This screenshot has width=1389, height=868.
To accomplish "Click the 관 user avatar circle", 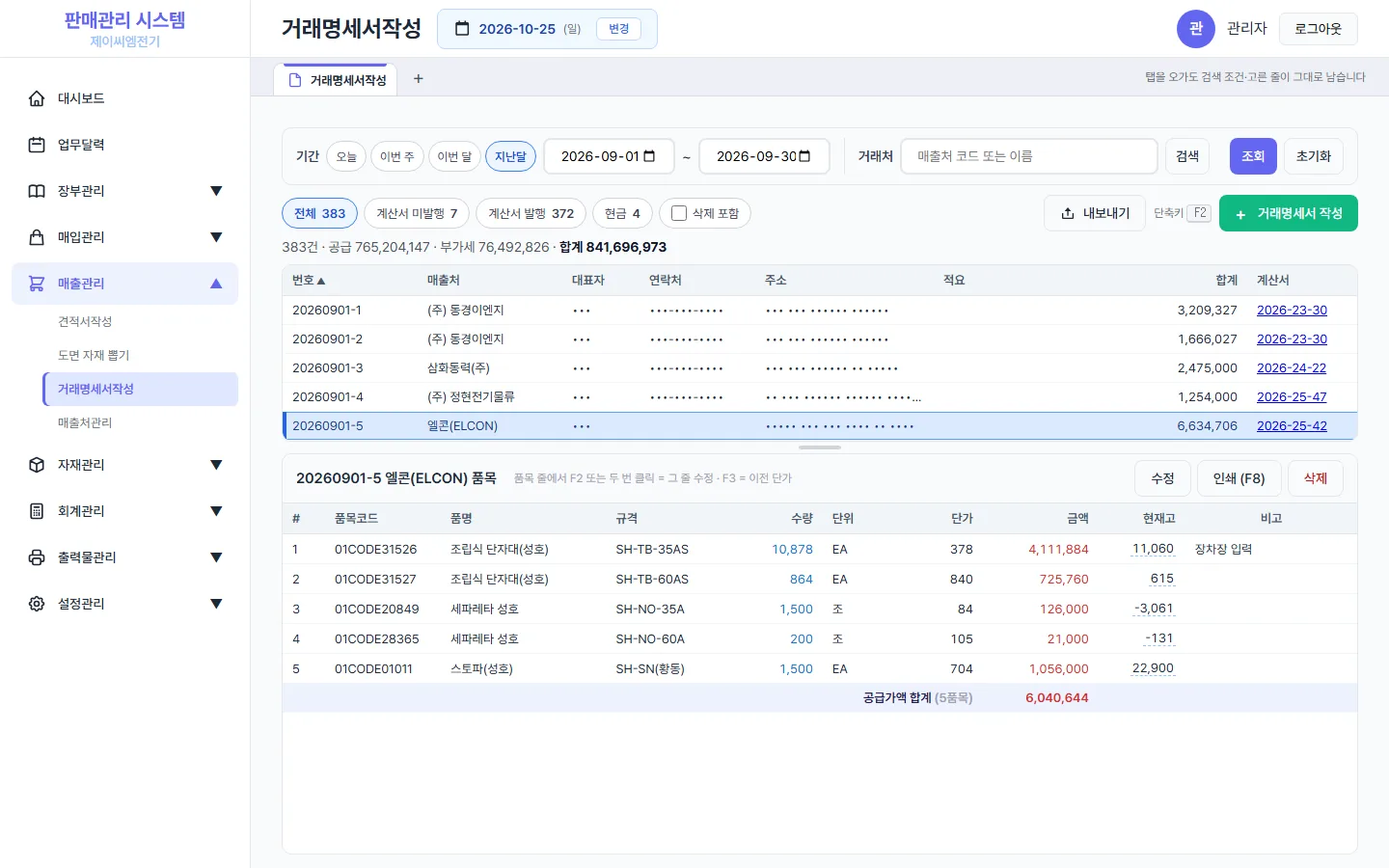I will point(1196,29).
